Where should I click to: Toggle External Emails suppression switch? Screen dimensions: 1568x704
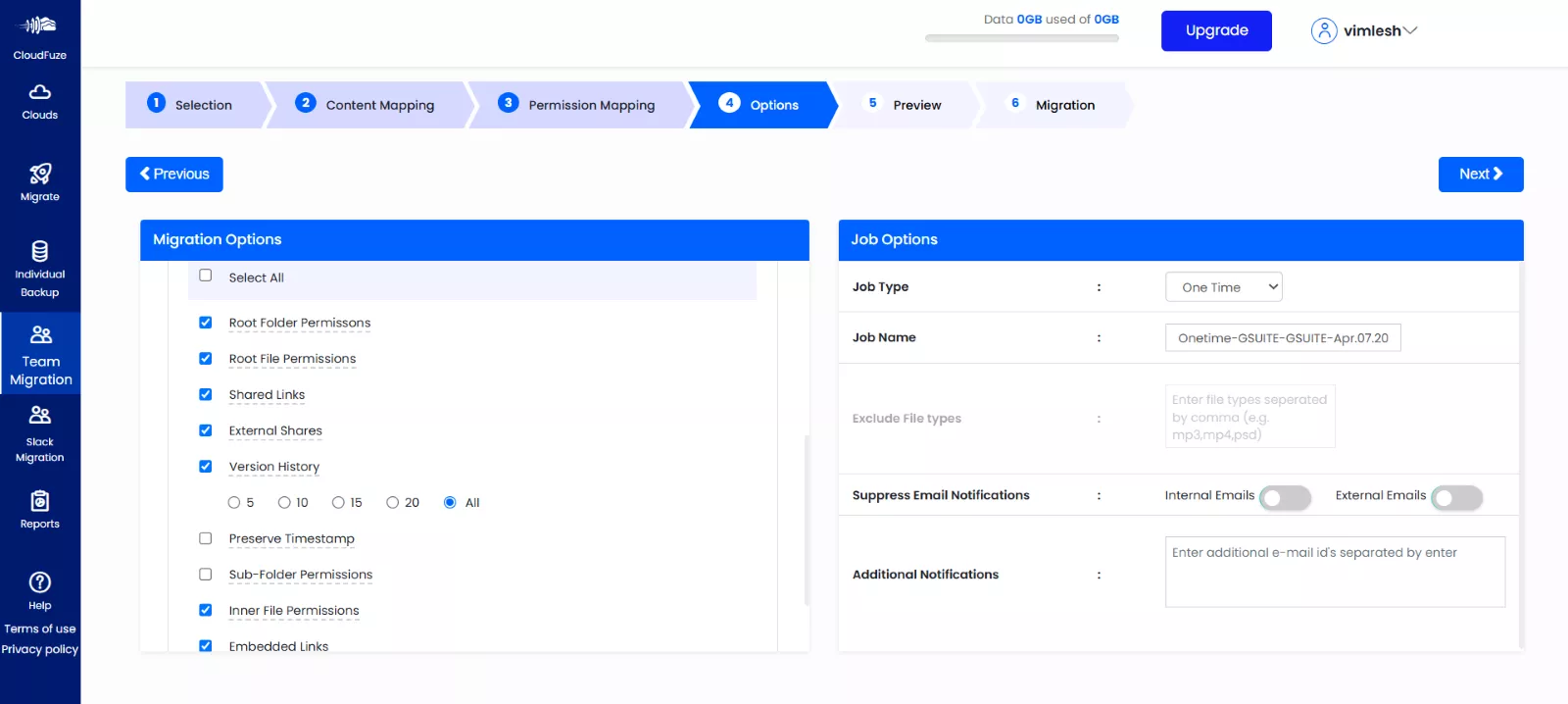click(1457, 498)
